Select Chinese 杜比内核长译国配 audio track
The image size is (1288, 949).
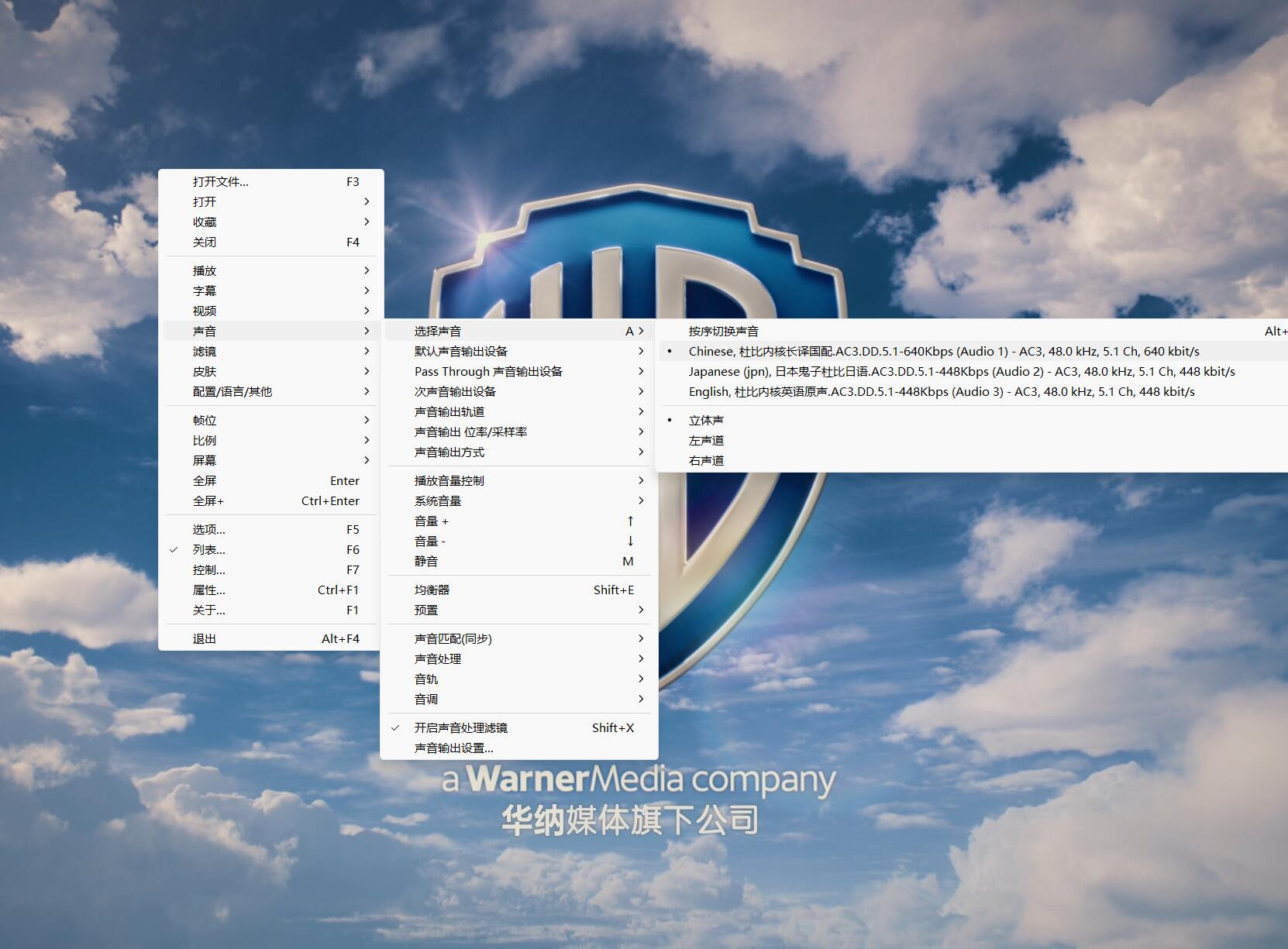tap(974, 351)
